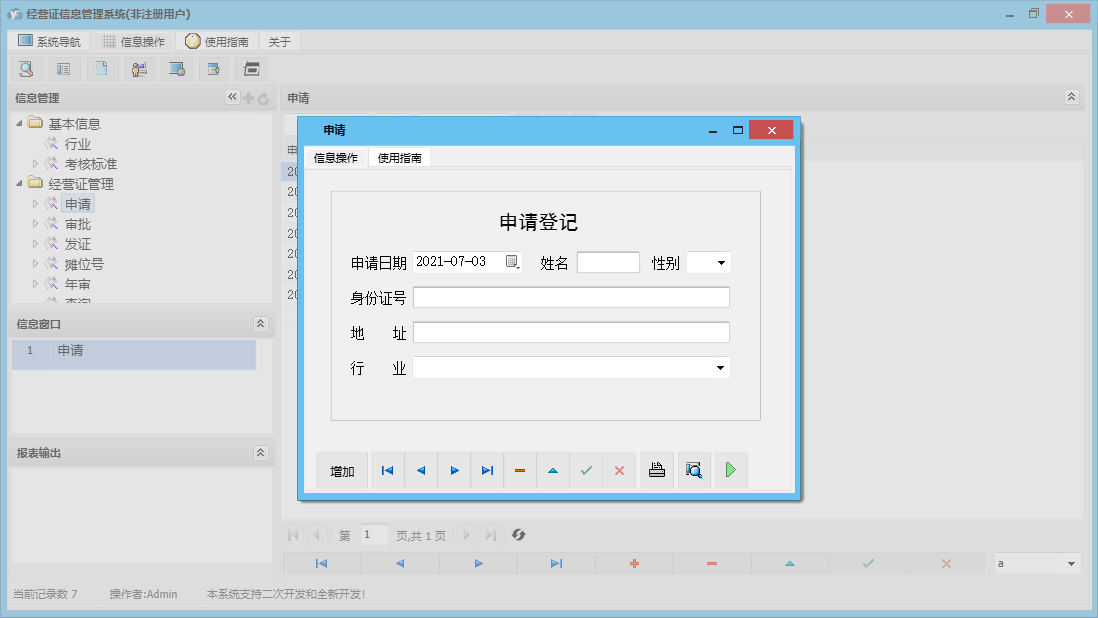This screenshot has width=1098, height=618.
Task: Click the refresh icon beside page navigation
Action: click(x=518, y=535)
